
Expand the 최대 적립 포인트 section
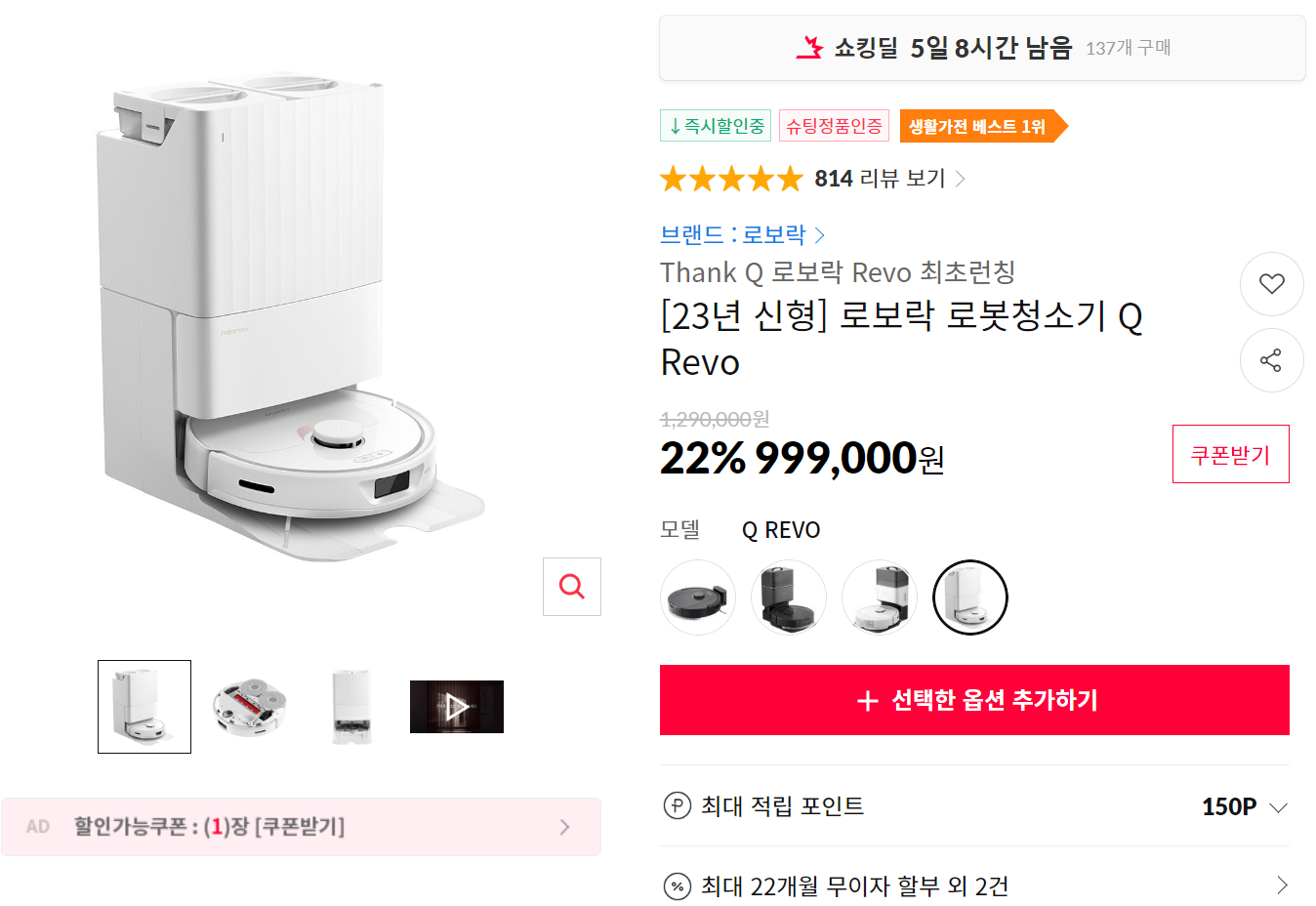tap(1279, 806)
